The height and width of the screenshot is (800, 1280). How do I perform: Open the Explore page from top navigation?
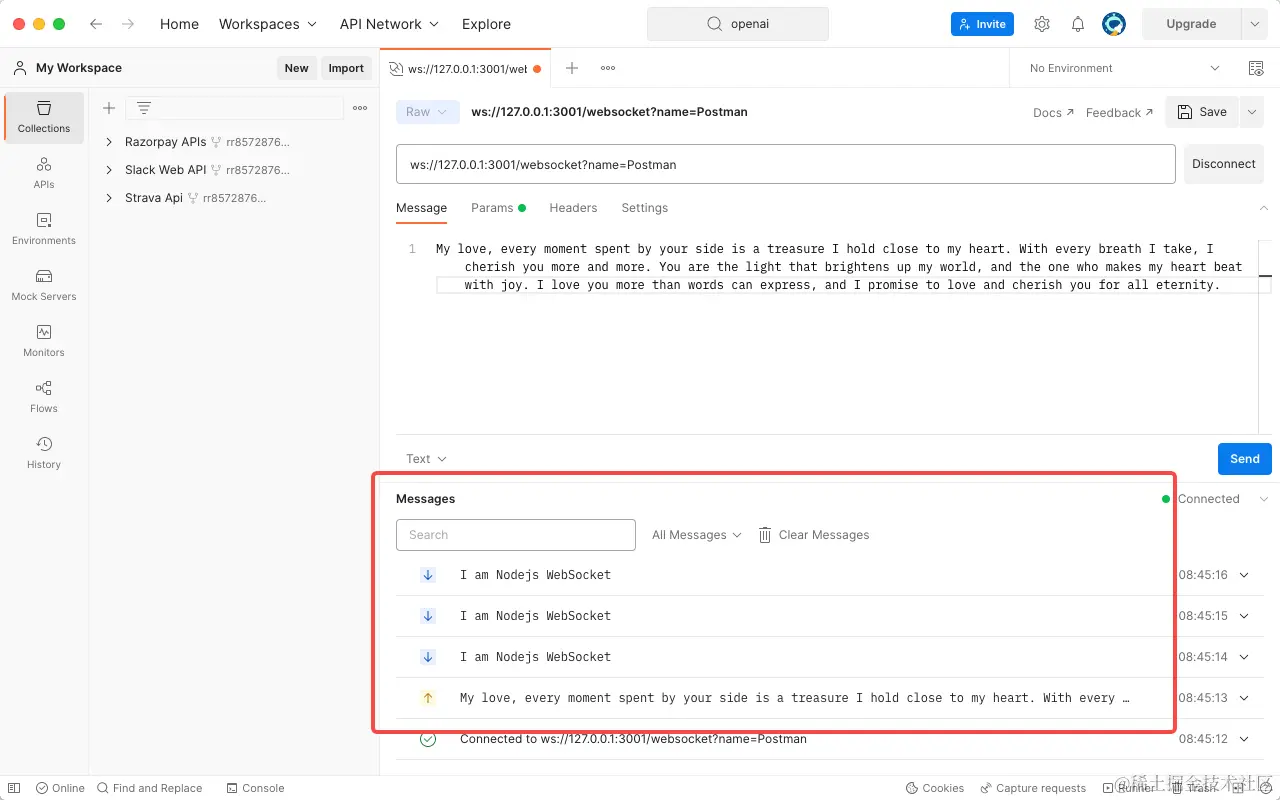(x=486, y=24)
